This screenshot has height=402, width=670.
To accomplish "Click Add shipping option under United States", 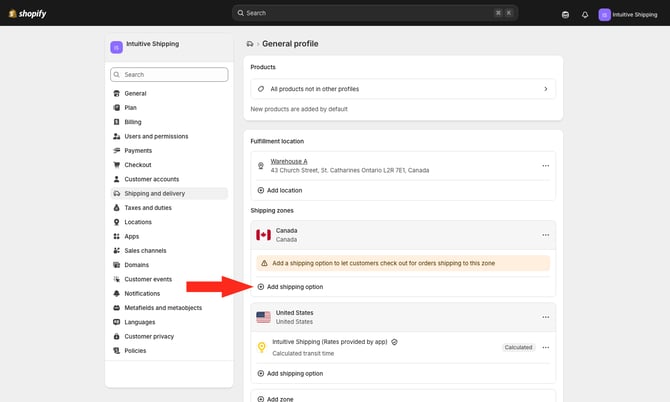I will click(x=290, y=374).
